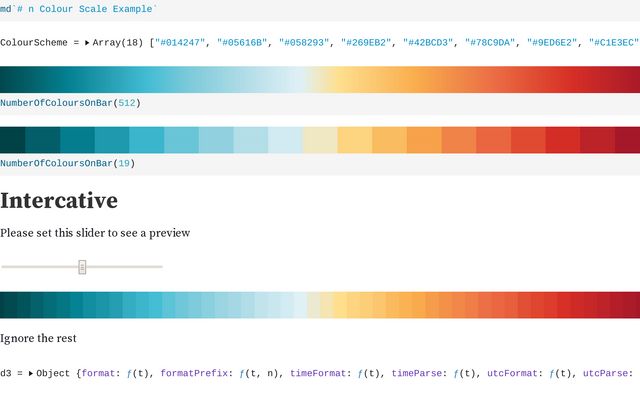Click the pale yellow swatch right of cream
Viewport: 640px width, 400px height.
(x=354, y=140)
